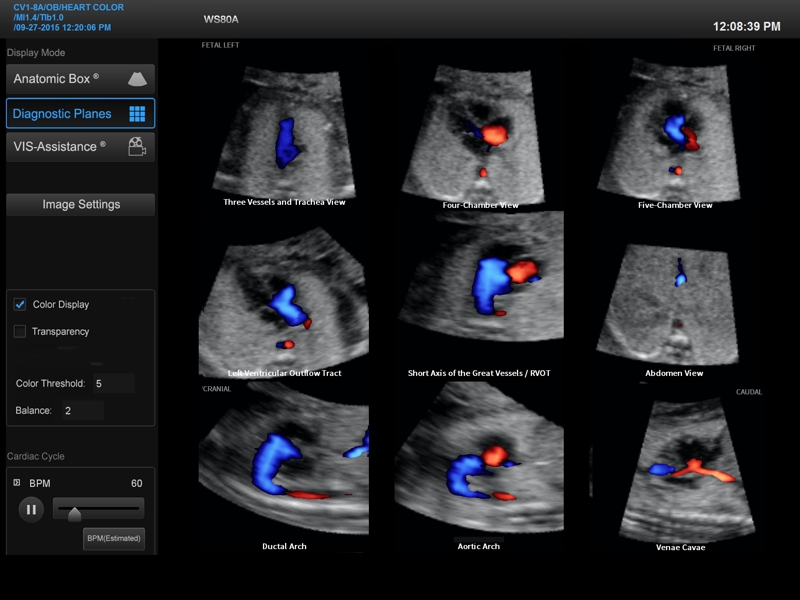Choose the Short Axis of Great Vessels image
The width and height of the screenshot is (800, 600).
coord(480,295)
